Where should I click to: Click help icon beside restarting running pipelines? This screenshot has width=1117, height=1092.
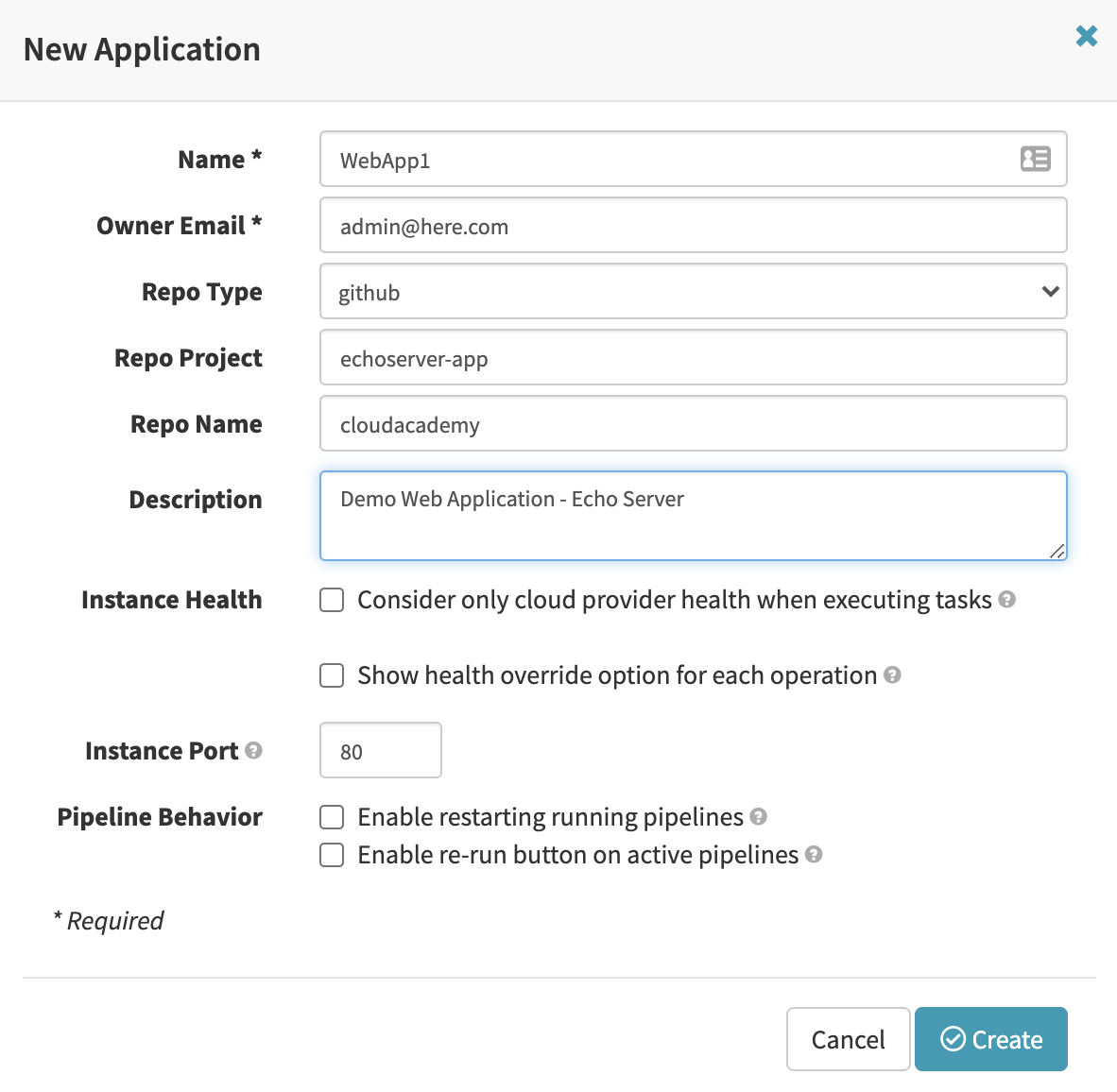(x=759, y=817)
